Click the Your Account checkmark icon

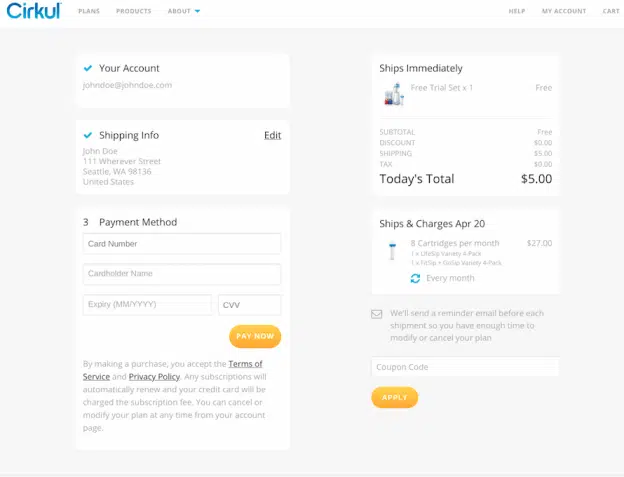(88, 68)
